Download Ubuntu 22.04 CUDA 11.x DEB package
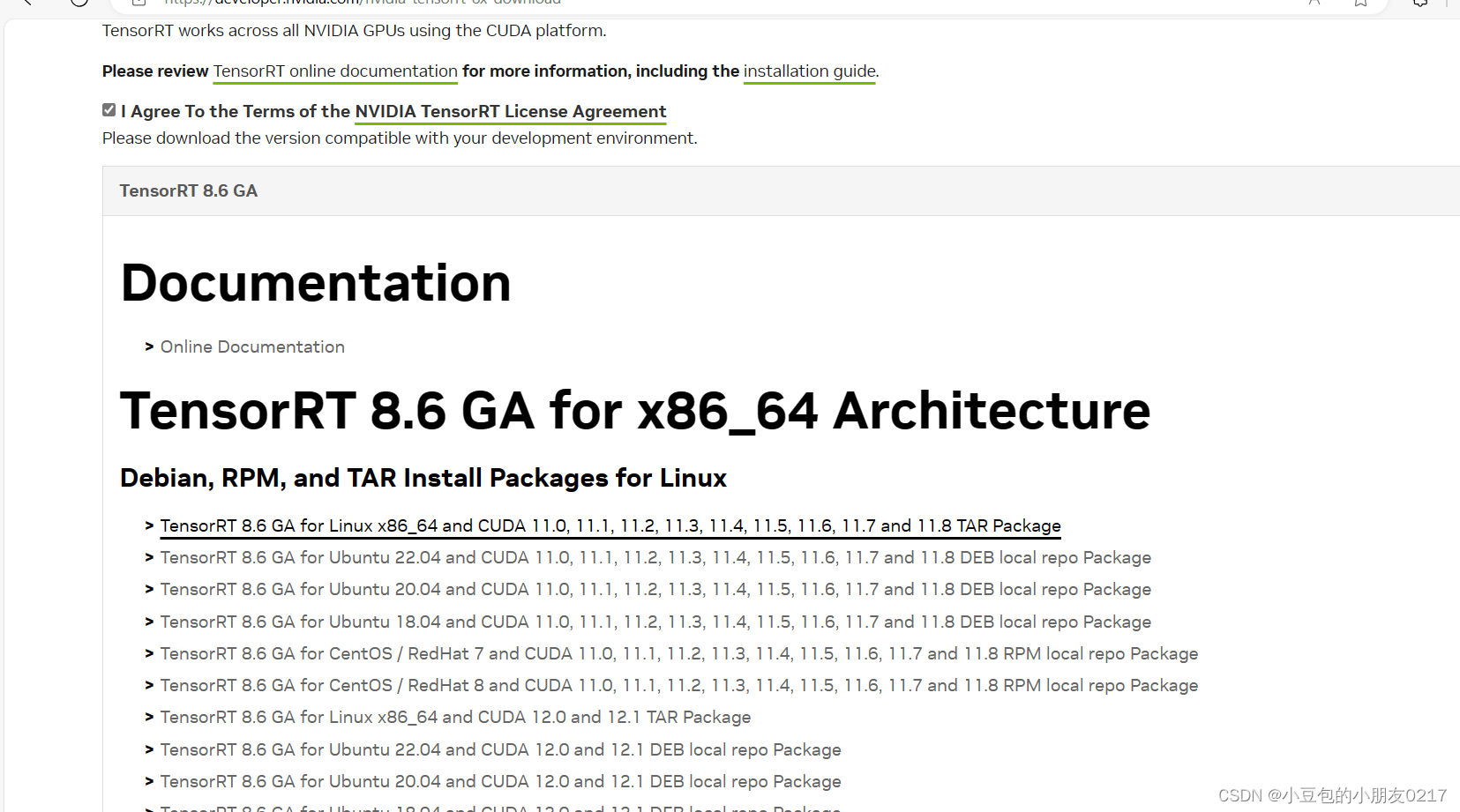Image resolution: width=1460 pixels, height=812 pixels. pyautogui.click(x=655, y=558)
